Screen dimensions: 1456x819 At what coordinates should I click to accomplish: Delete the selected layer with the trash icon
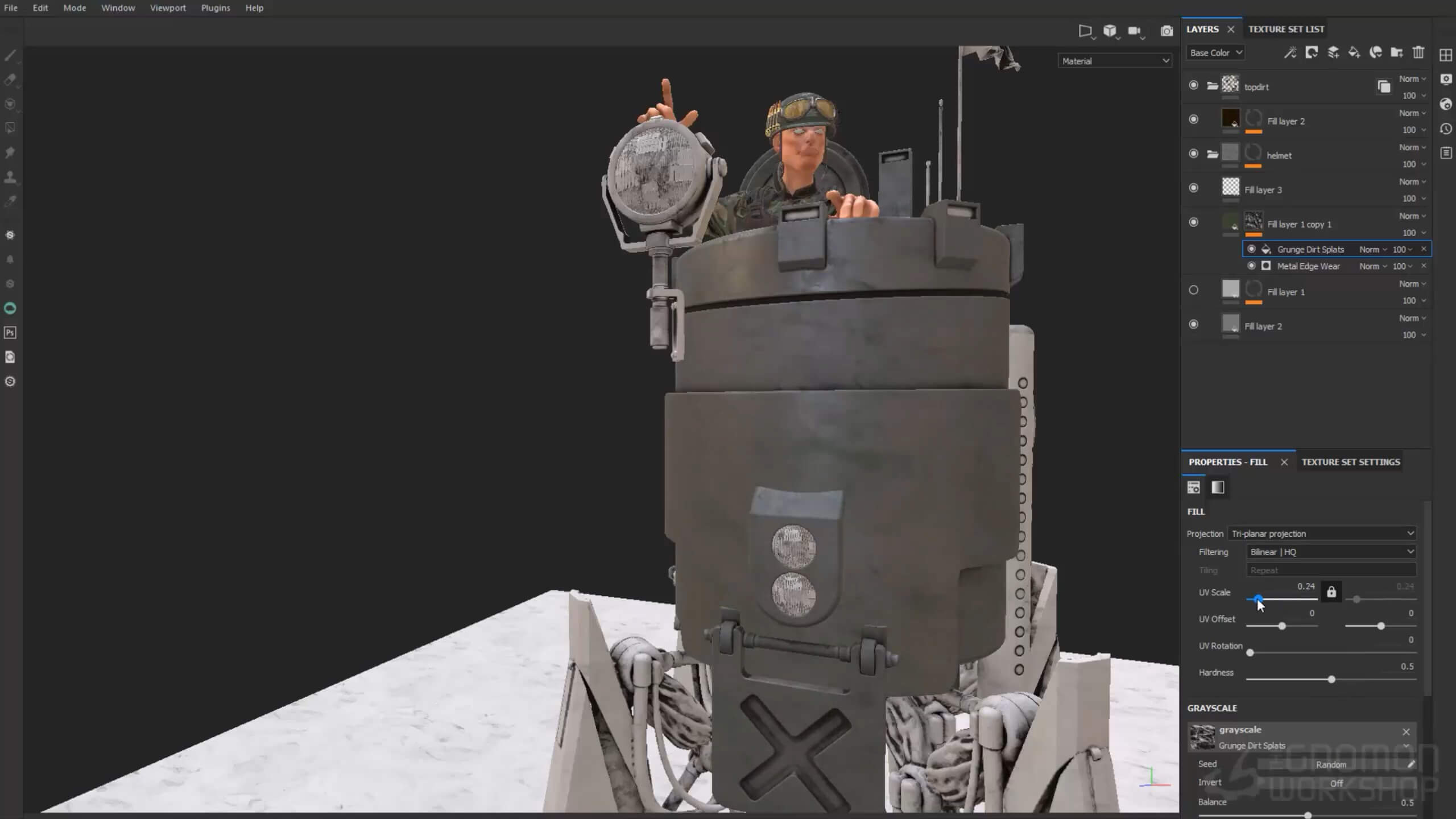(x=1418, y=53)
